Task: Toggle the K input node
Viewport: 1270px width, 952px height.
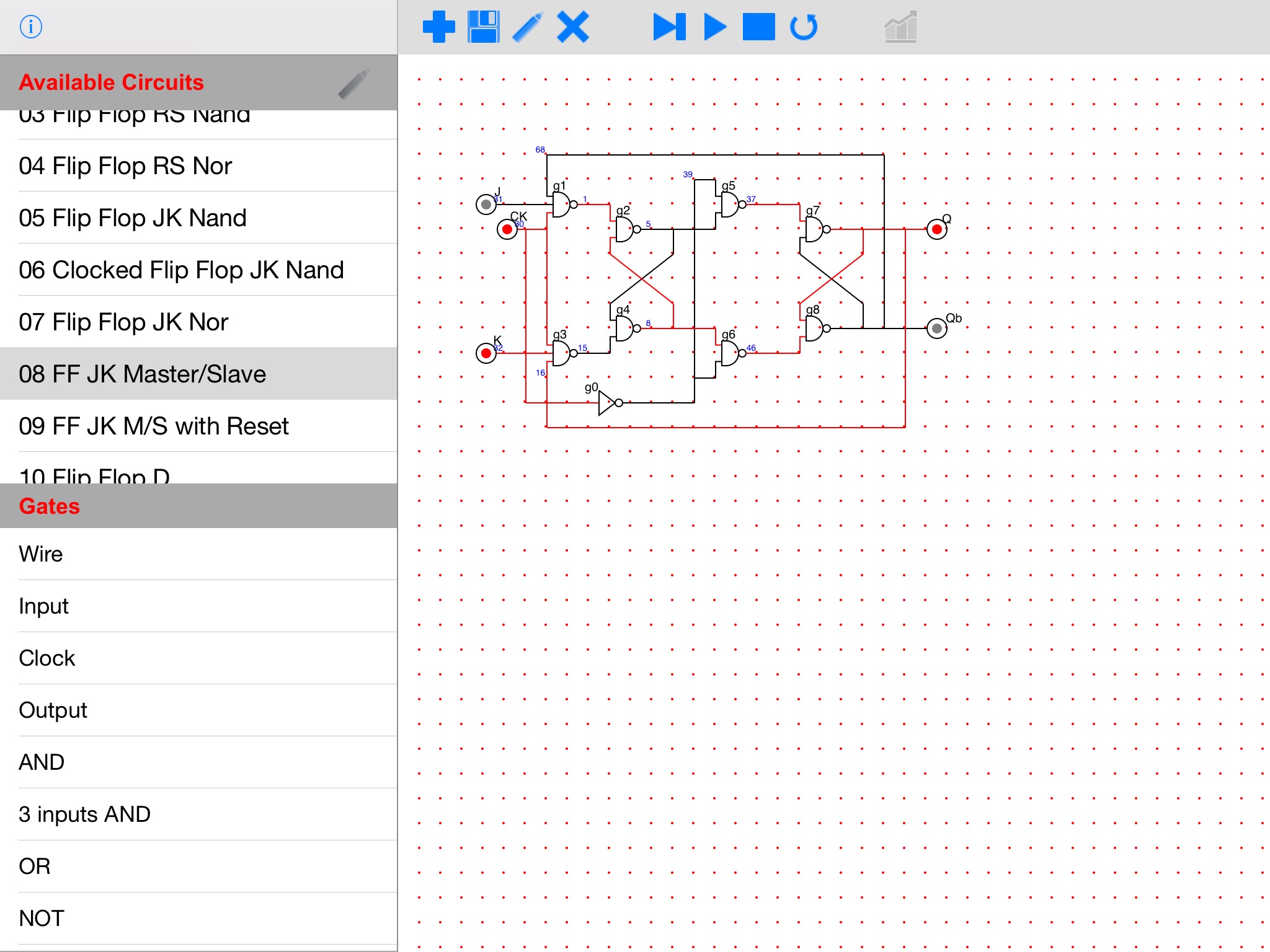Action: tap(486, 353)
